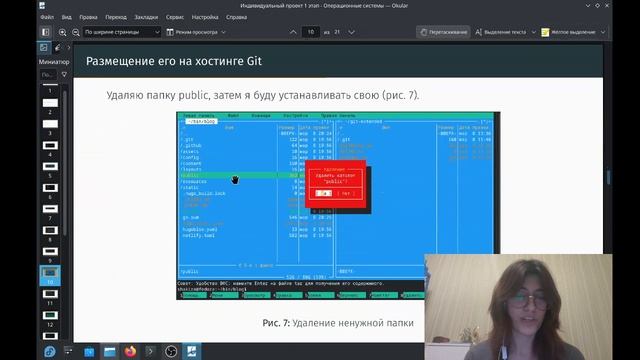This screenshot has width=640, height=360.
Task: Open the Вид menu
Action: tap(67, 17)
